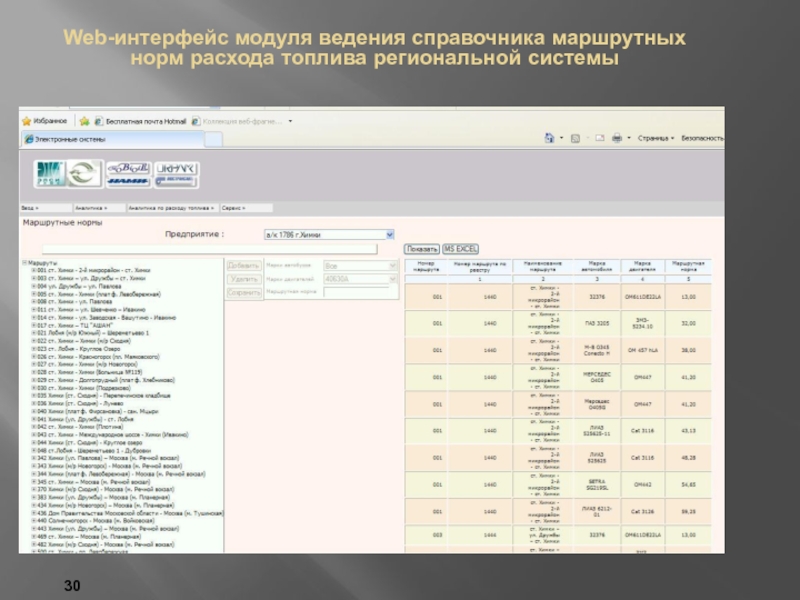Expand the root Маршруты tree node
The height and width of the screenshot is (600, 800).
click(24, 263)
